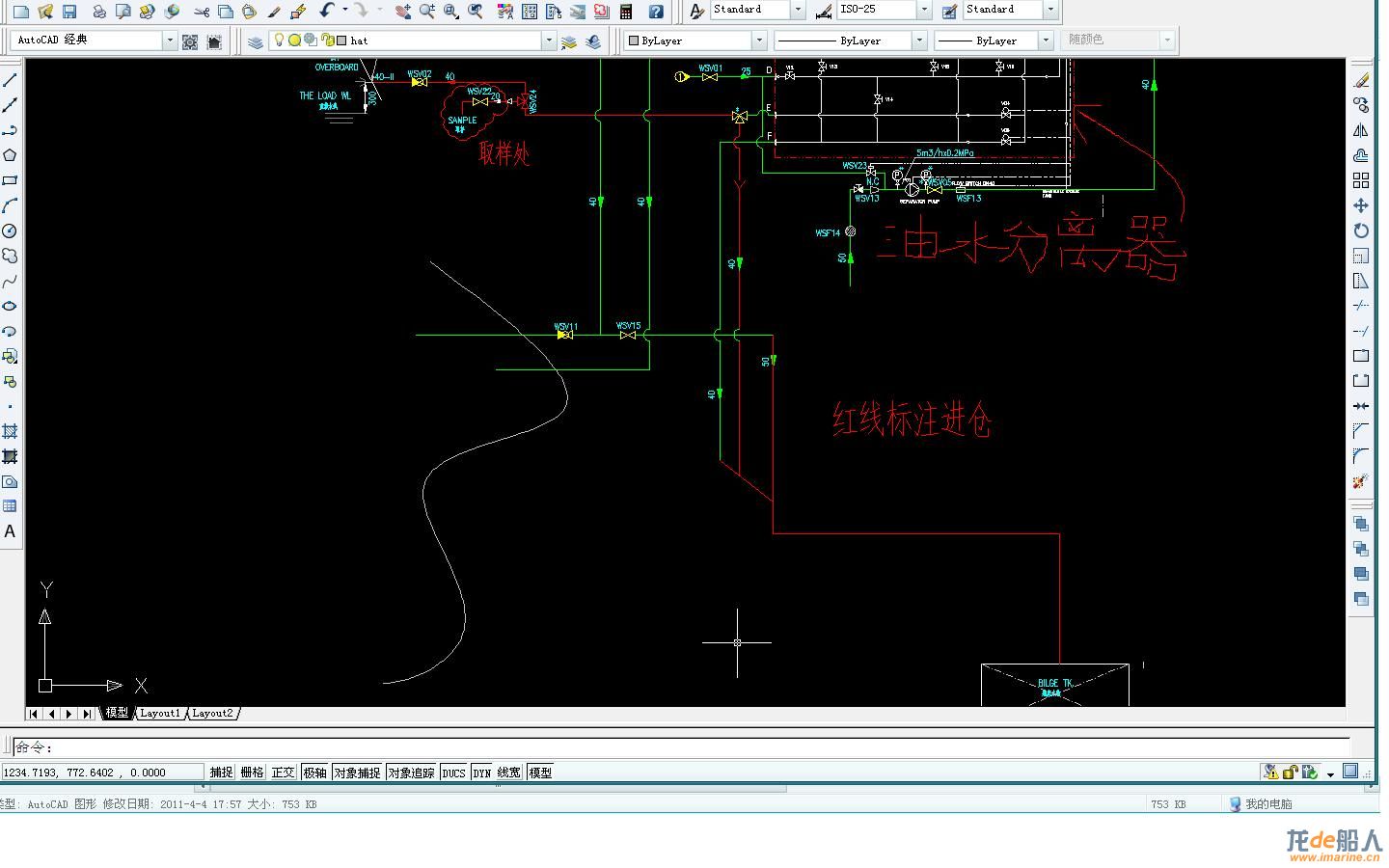
Task: Insert a Table from the draw toolbar
Action: (10, 506)
